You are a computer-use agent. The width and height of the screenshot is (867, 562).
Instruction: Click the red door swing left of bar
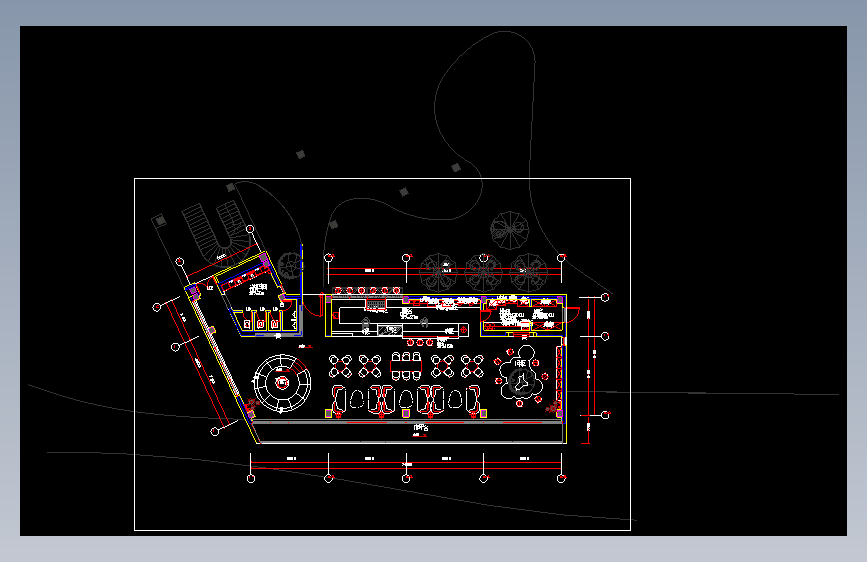pyautogui.click(x=313, y=305)
